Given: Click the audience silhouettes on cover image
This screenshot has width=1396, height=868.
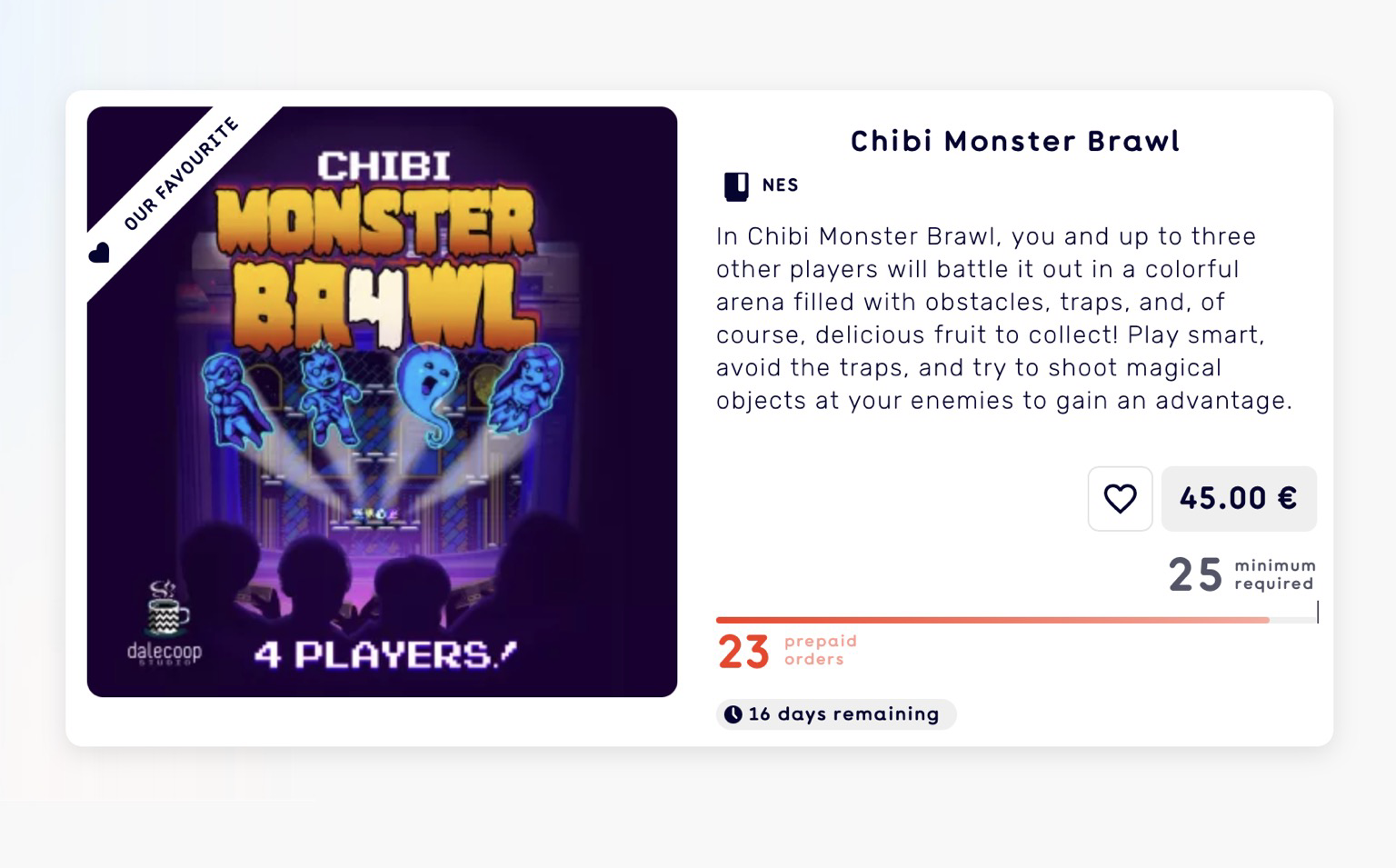Looking at the screenshot, I should [382, 573].
